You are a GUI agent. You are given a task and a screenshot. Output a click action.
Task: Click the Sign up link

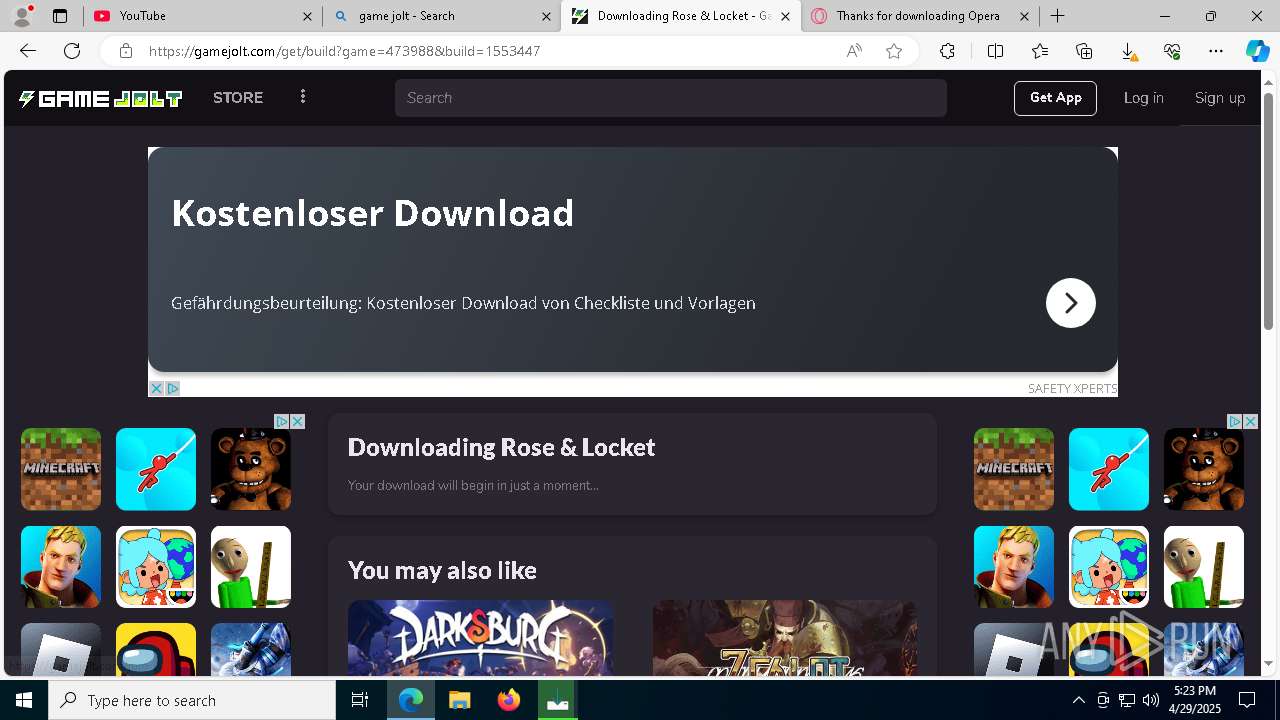coord(1220,98)
